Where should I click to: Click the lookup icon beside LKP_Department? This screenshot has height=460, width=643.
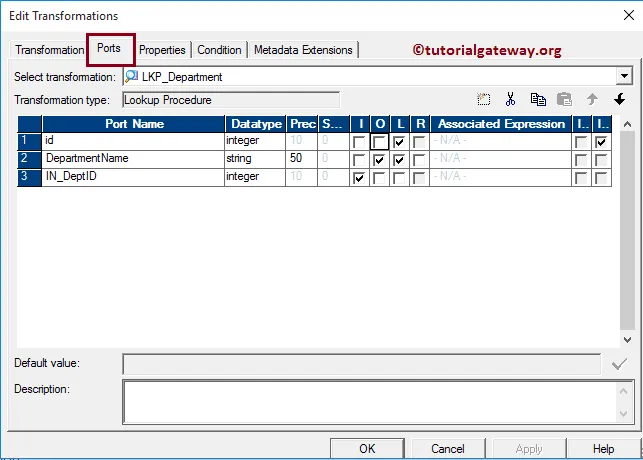[x=131, y=76]
